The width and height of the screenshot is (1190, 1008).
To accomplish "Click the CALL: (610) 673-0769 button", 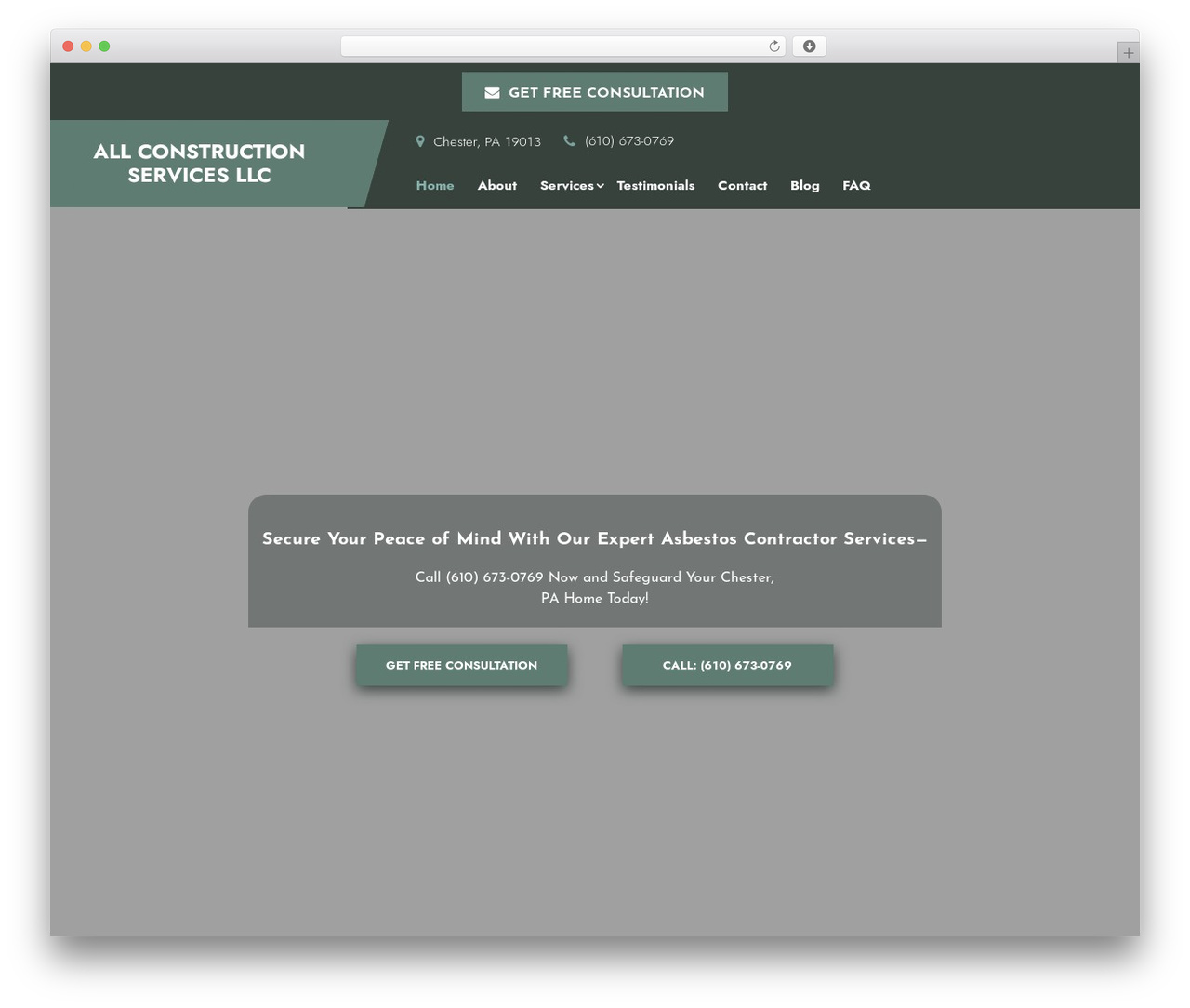I will pos(727,665).
